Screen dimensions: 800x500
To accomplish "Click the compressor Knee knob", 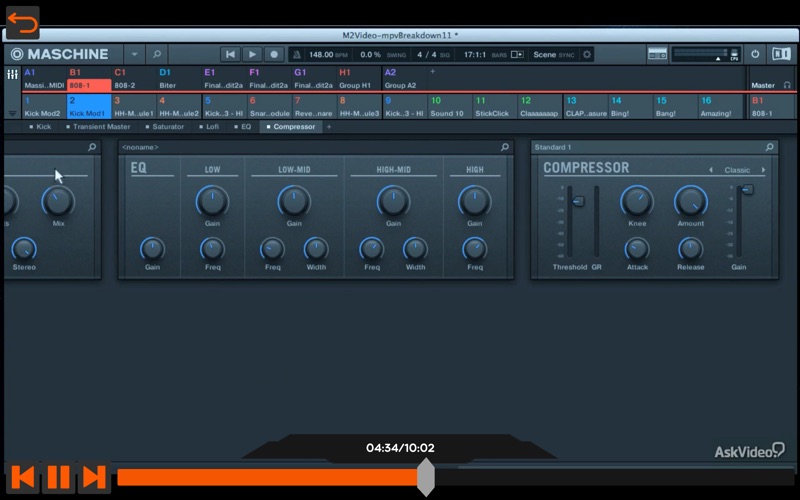I will (x=637, y=201).
